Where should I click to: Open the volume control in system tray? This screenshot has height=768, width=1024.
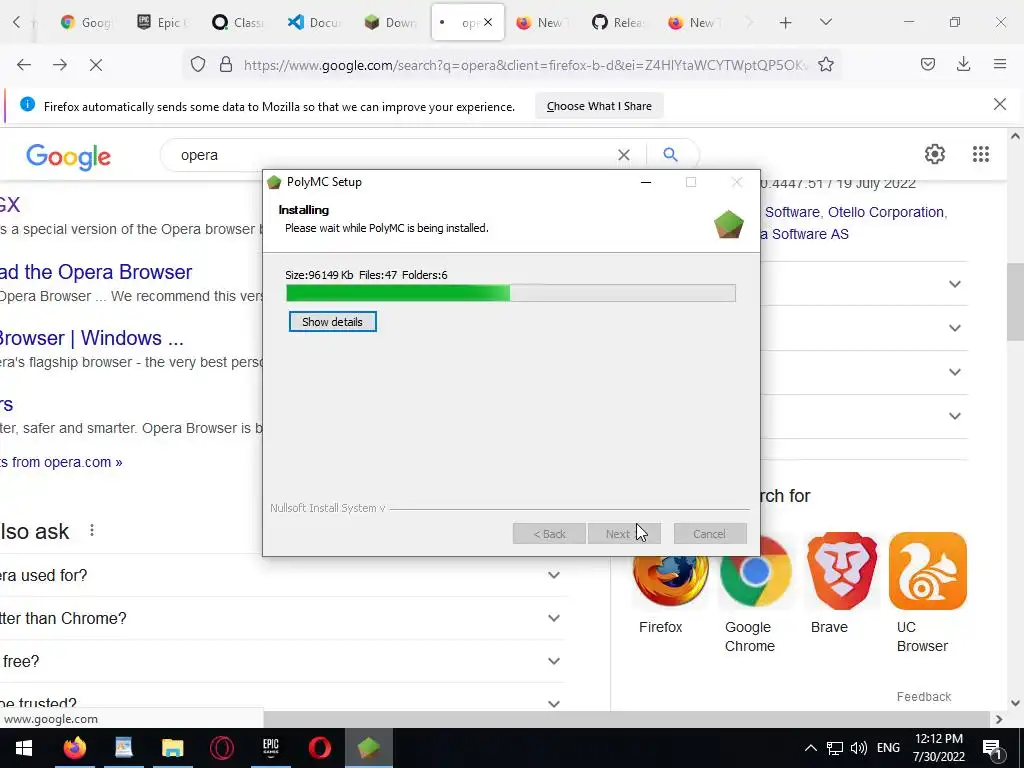pyautogui.click(x=859, y=748)
